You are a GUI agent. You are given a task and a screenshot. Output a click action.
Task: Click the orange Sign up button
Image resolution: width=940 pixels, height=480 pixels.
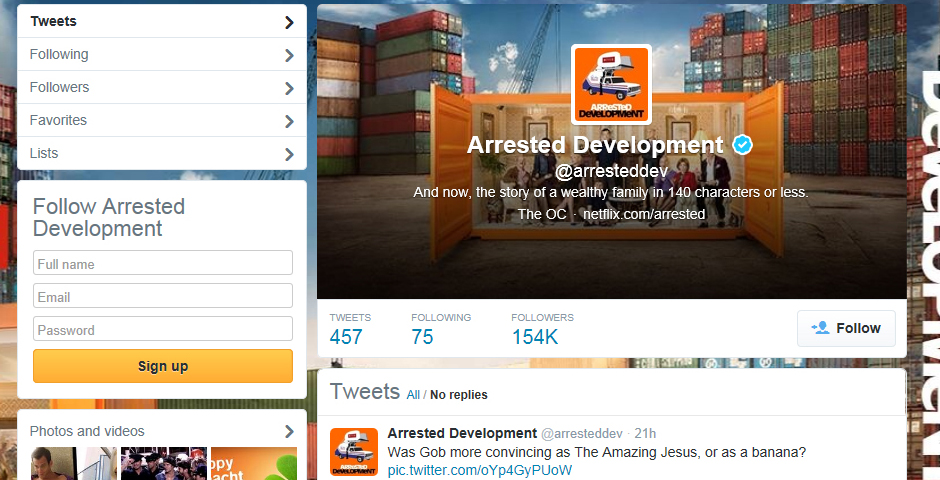coord(162,366)
